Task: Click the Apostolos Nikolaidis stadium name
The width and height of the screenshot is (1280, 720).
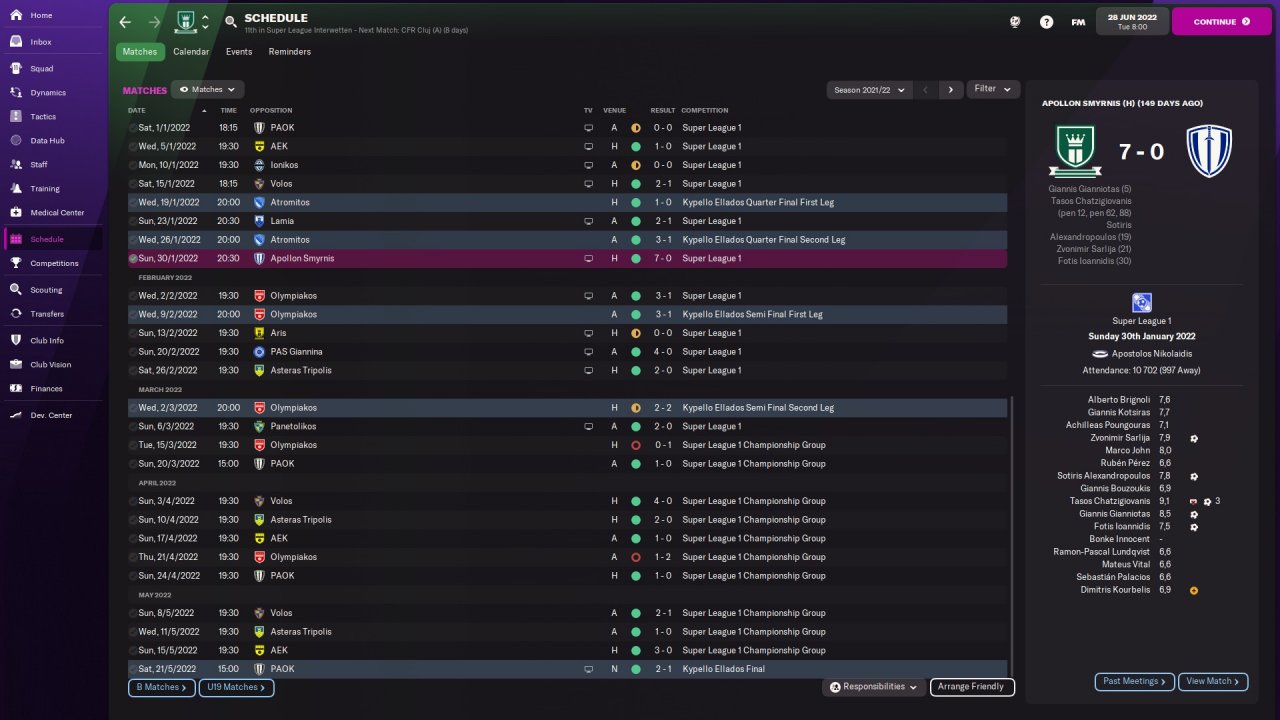Action: [1150, 354]
